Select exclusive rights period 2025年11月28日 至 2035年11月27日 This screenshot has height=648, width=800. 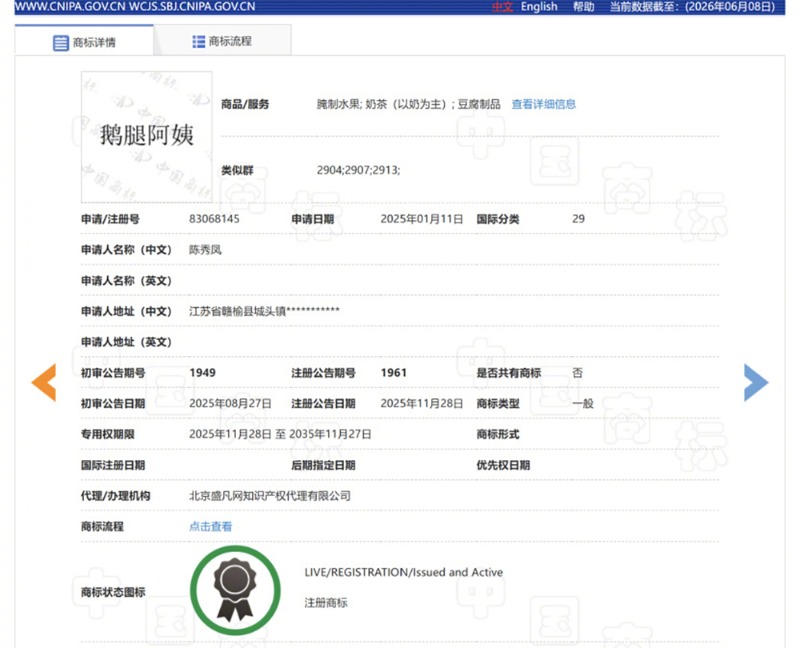[280, 434]
